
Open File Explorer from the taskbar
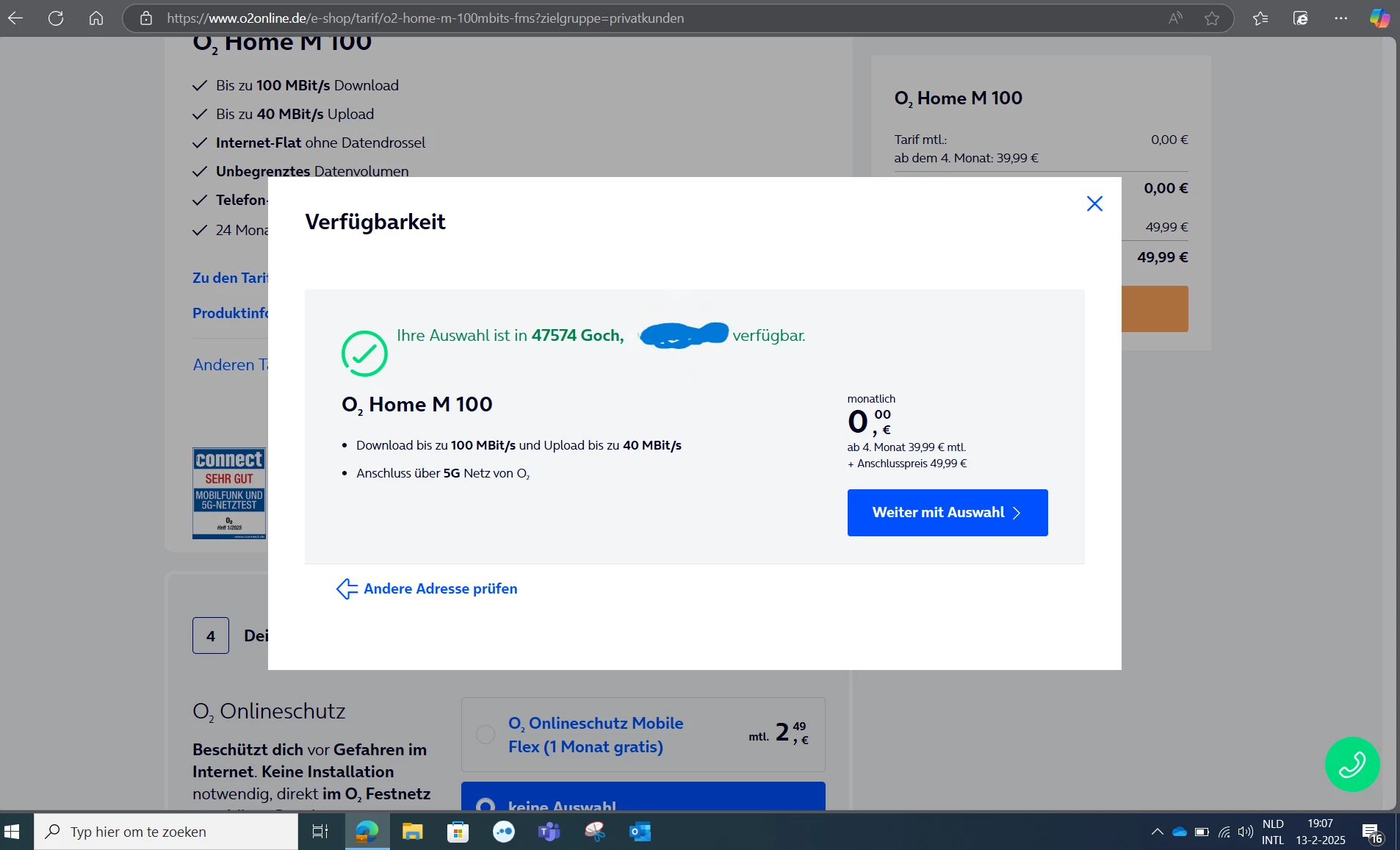tap(413, 832)
